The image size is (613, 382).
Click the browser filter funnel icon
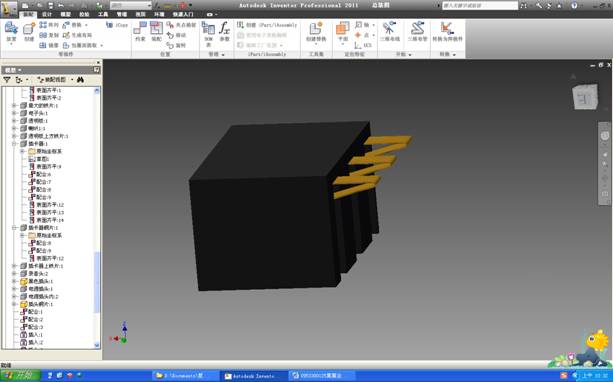point(7,80)
